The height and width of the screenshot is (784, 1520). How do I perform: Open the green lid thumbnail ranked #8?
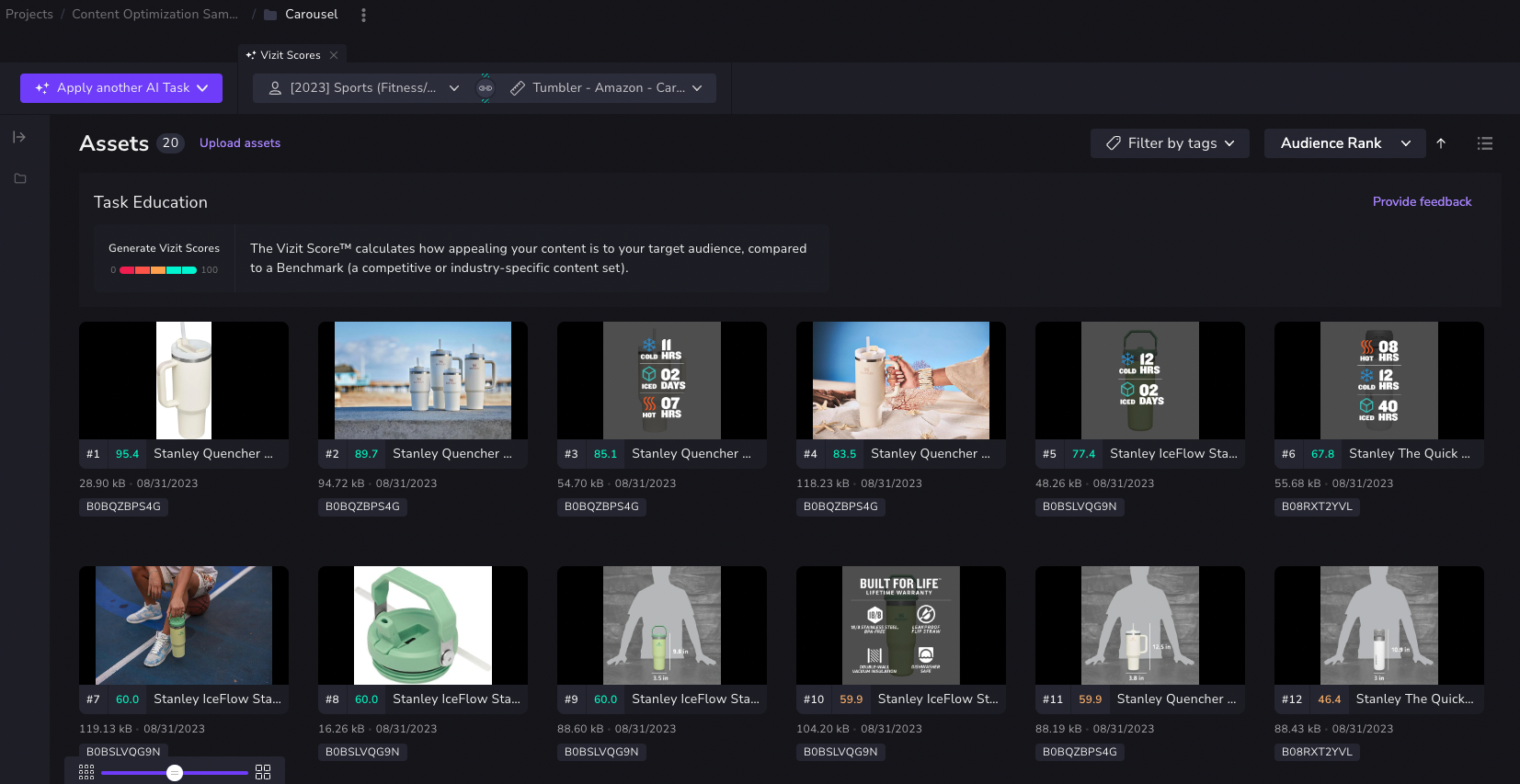pyautogui.click(x=423, y=625)
